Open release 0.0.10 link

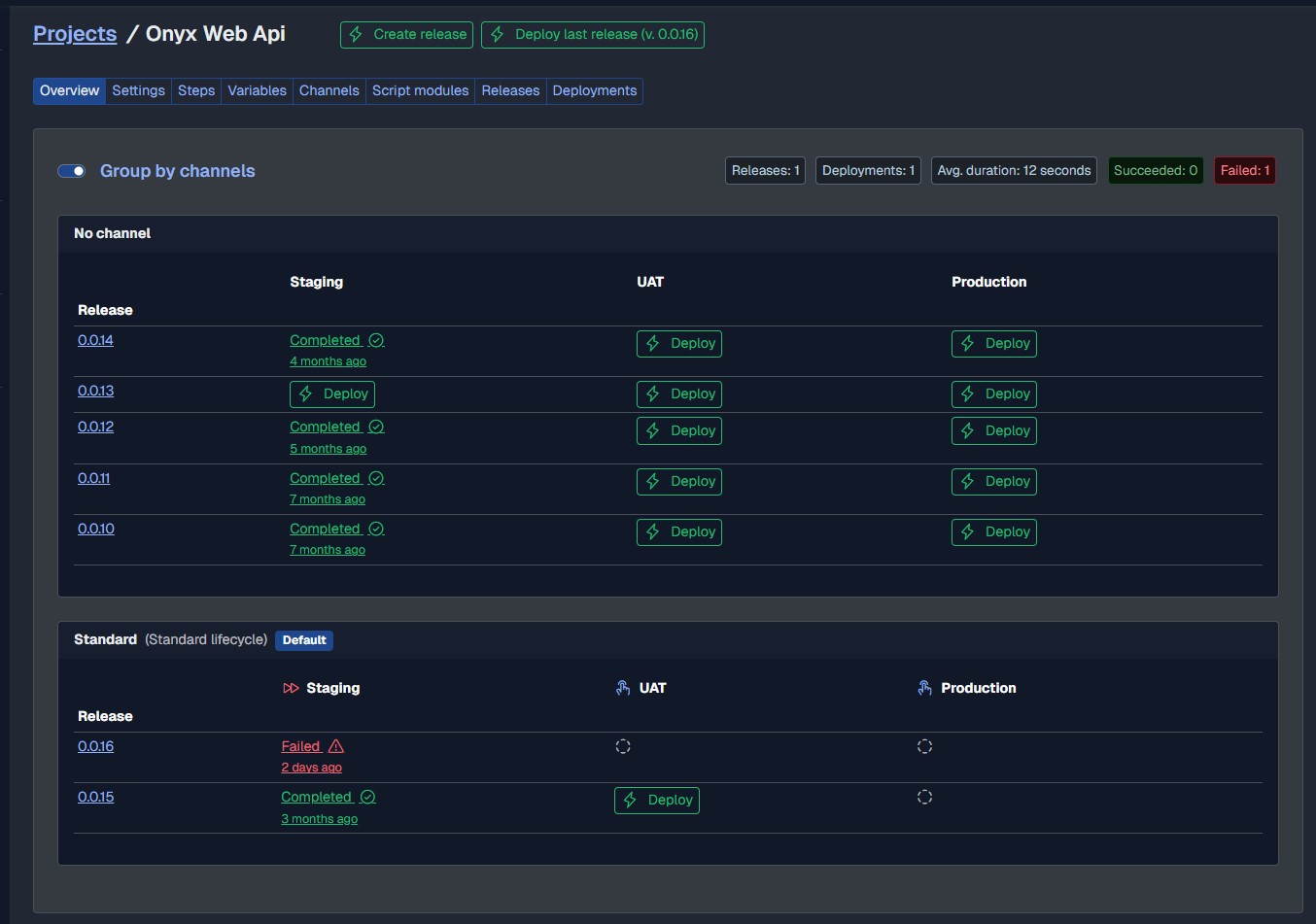tap(96, 529)
